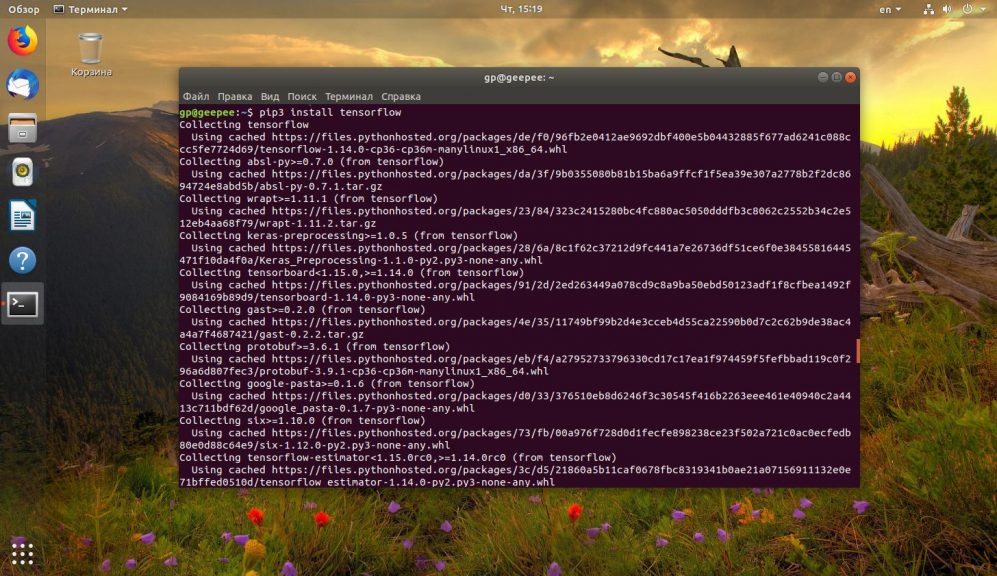The width and height of the screenshot is (997, 576).
Task: Click the terminal scrollbar handle
Action: (858, 351)
